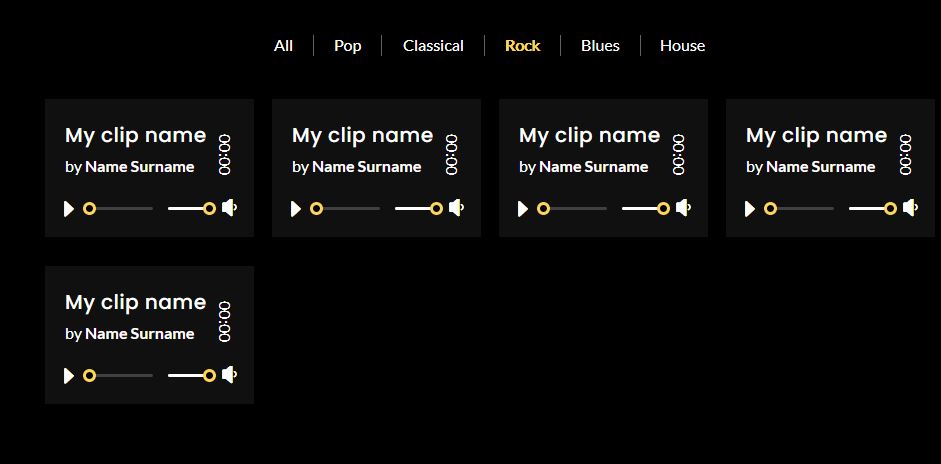Play the first clip in top row
This screenshot has width=941, height=464.
[x=69, y=209]
